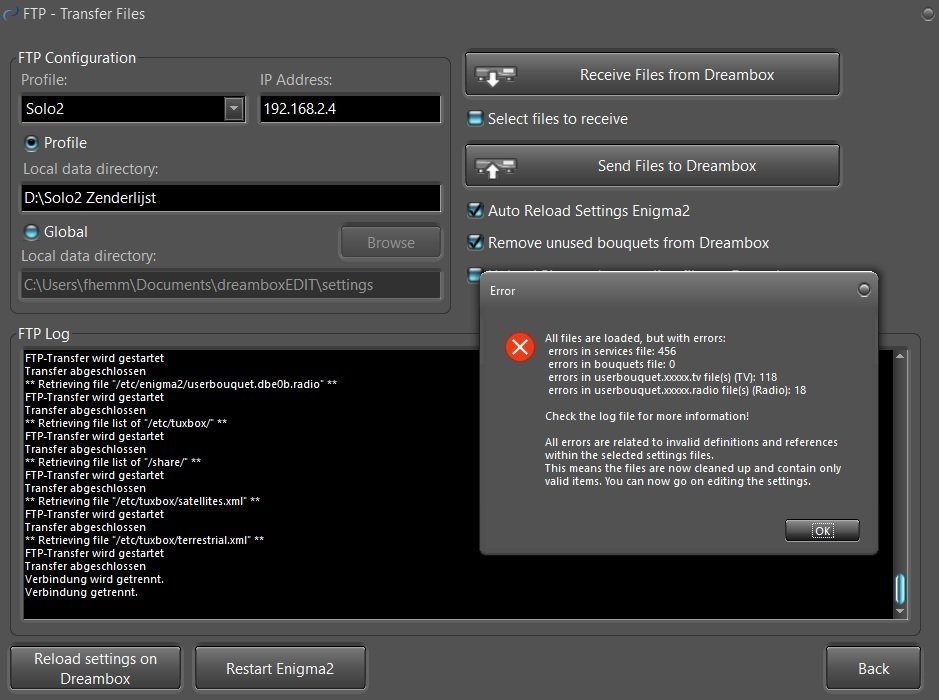Click log line retrieving userbouquet.dbe0b.radio
The height and width of the screenshot is (700, 939).
[181, 384]
